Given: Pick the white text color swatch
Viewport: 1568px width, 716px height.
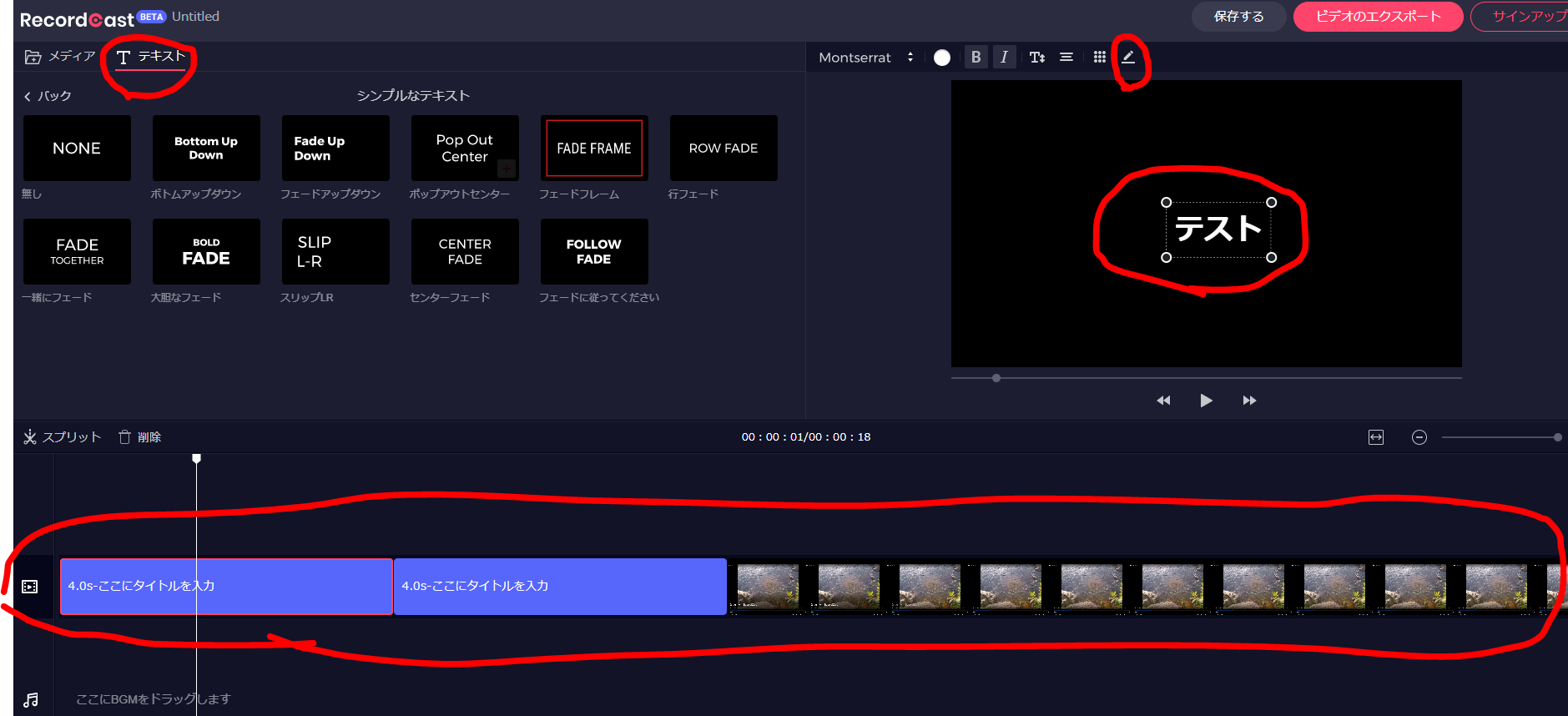Looking at the screenshot, I should pos(942,58).
